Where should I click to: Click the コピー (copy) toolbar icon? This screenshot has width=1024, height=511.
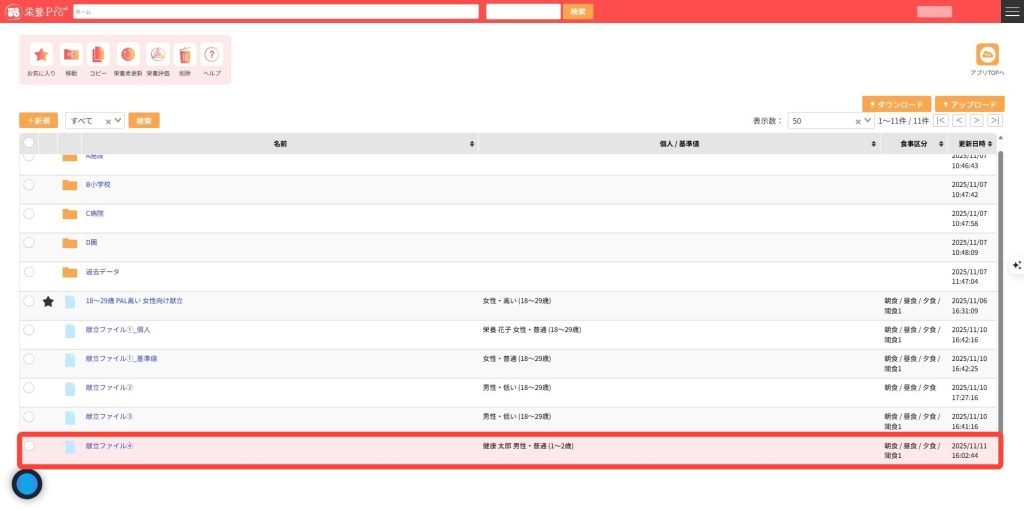tap(98, 56)
